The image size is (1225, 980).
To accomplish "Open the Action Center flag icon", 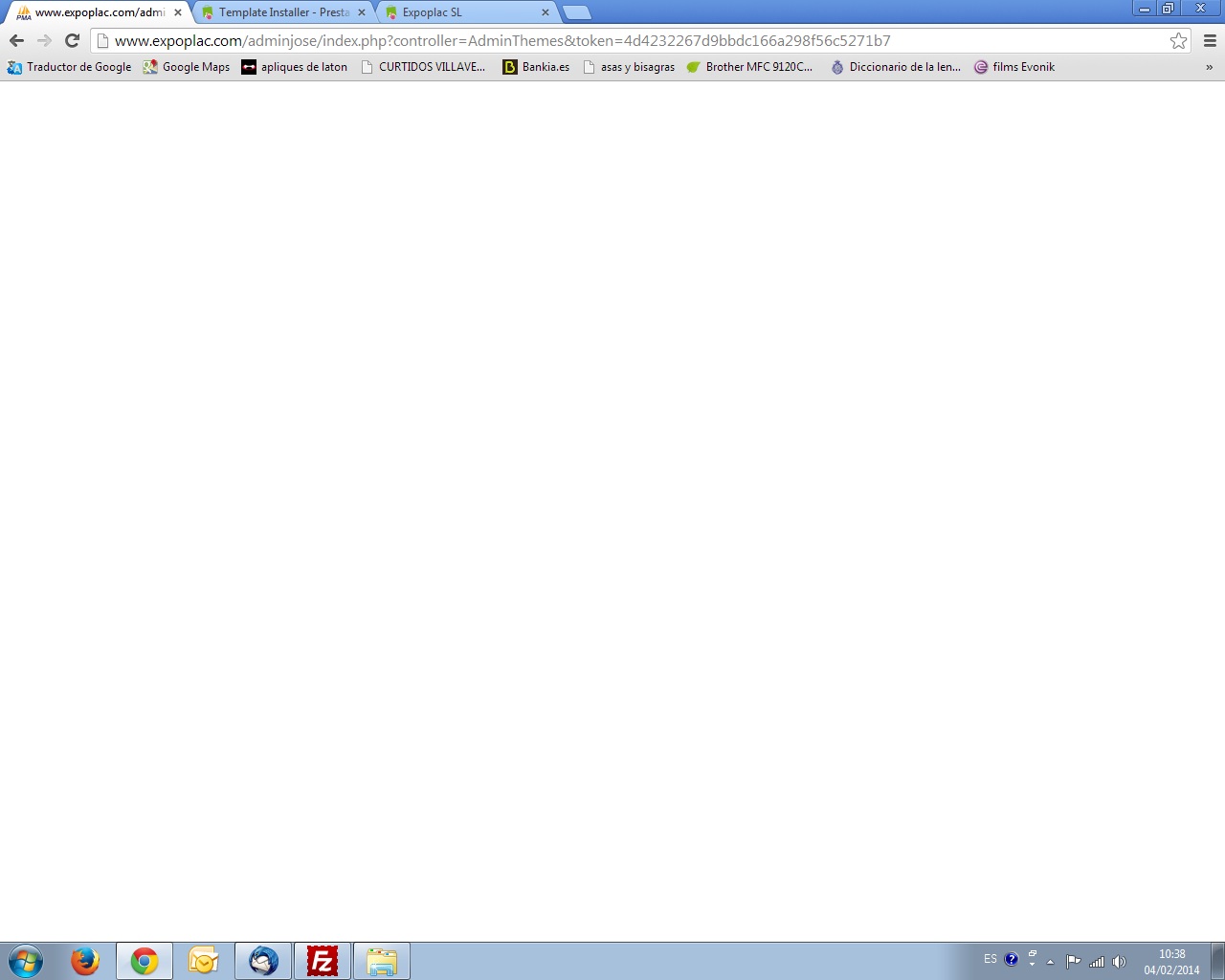I will point(1073,962).
